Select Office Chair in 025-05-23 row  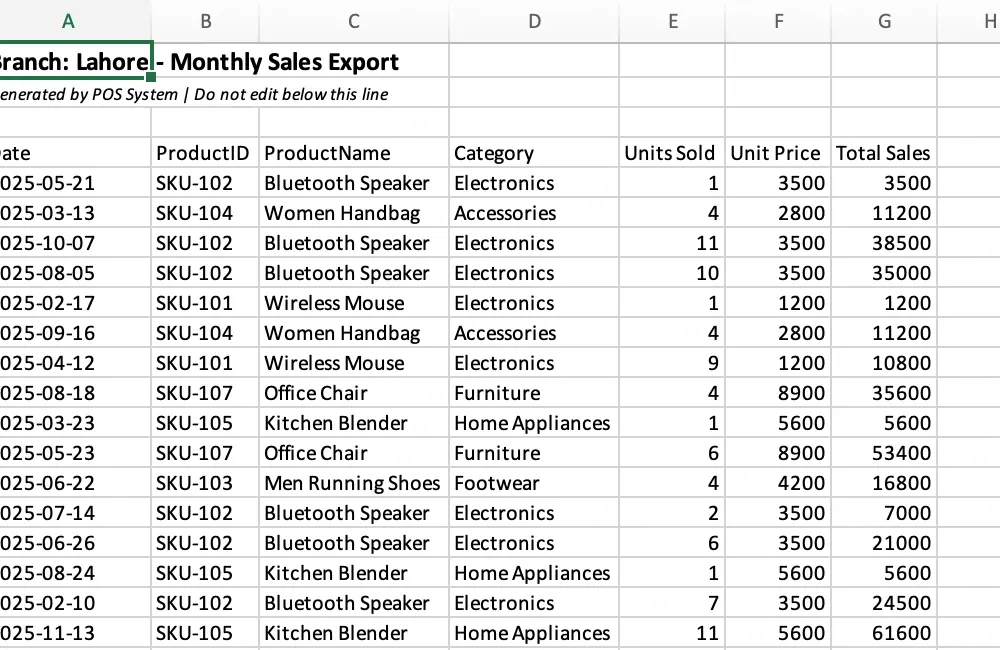tap(354, 453)
